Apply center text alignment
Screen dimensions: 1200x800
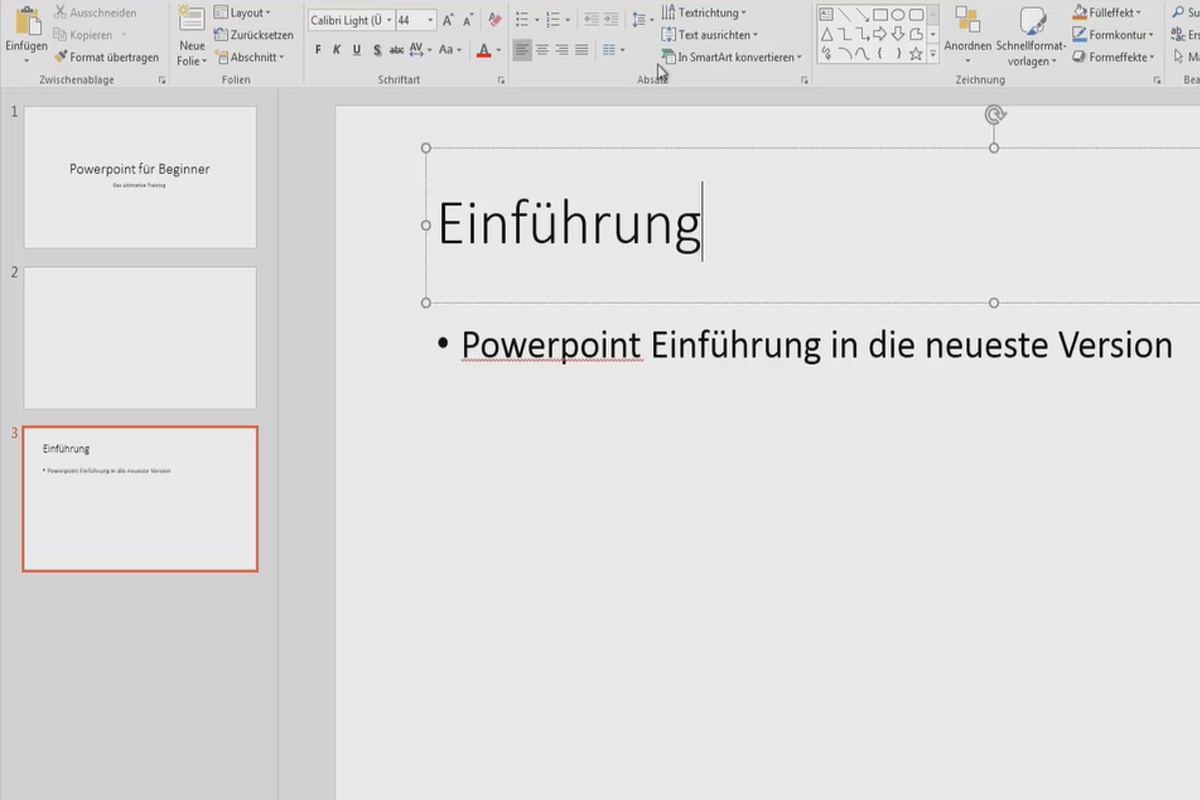coord(542,48)
